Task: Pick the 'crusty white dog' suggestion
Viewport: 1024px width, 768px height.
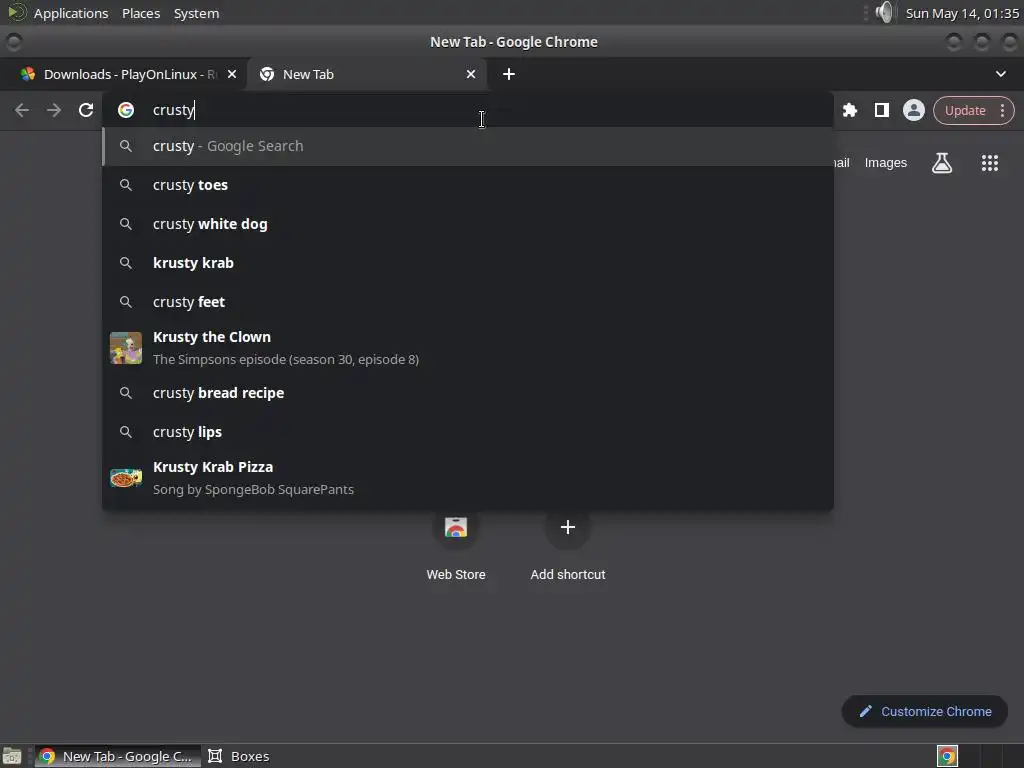Action: [x=468, y=224]
